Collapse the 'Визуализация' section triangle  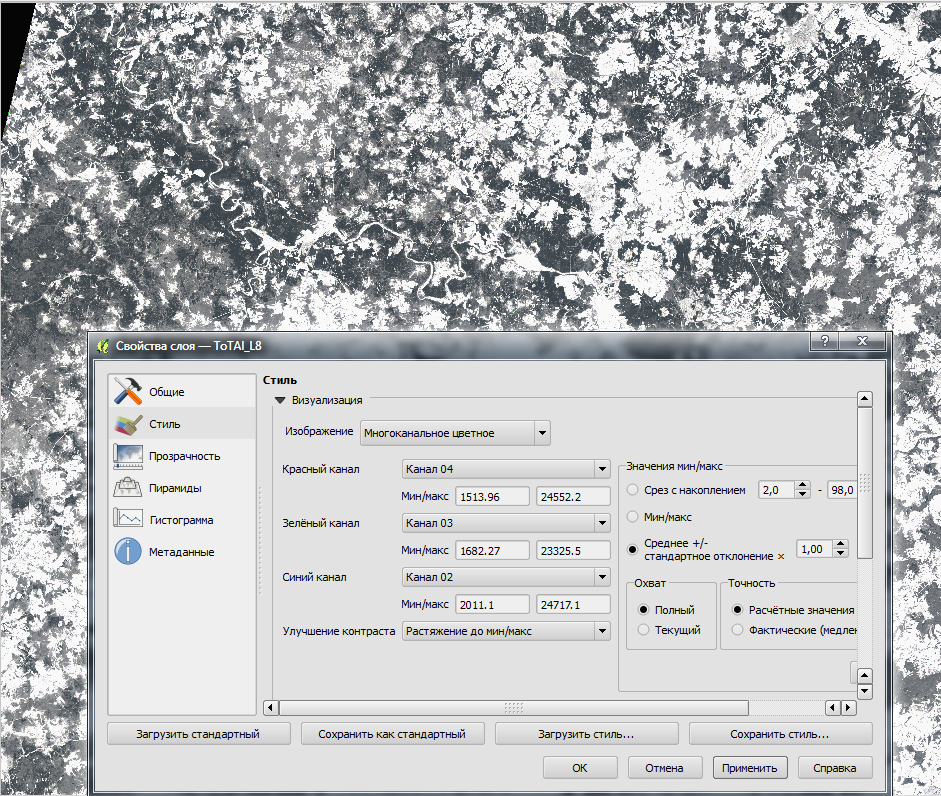(x=280, y=400)
